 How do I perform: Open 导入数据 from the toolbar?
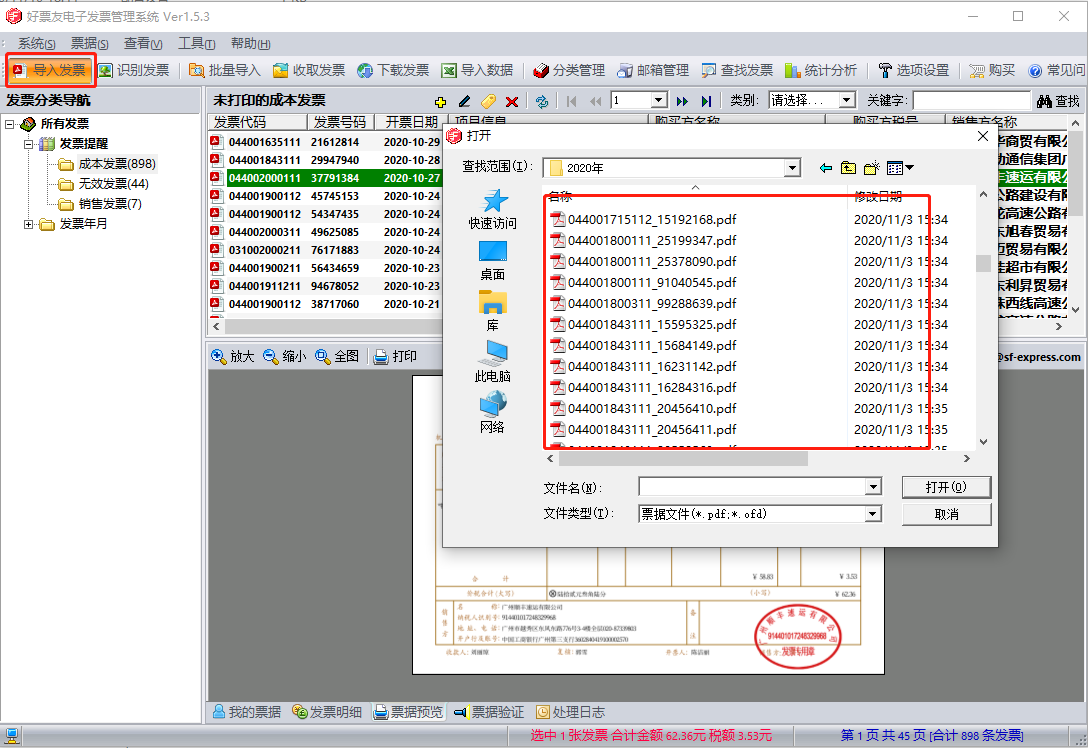477,70
